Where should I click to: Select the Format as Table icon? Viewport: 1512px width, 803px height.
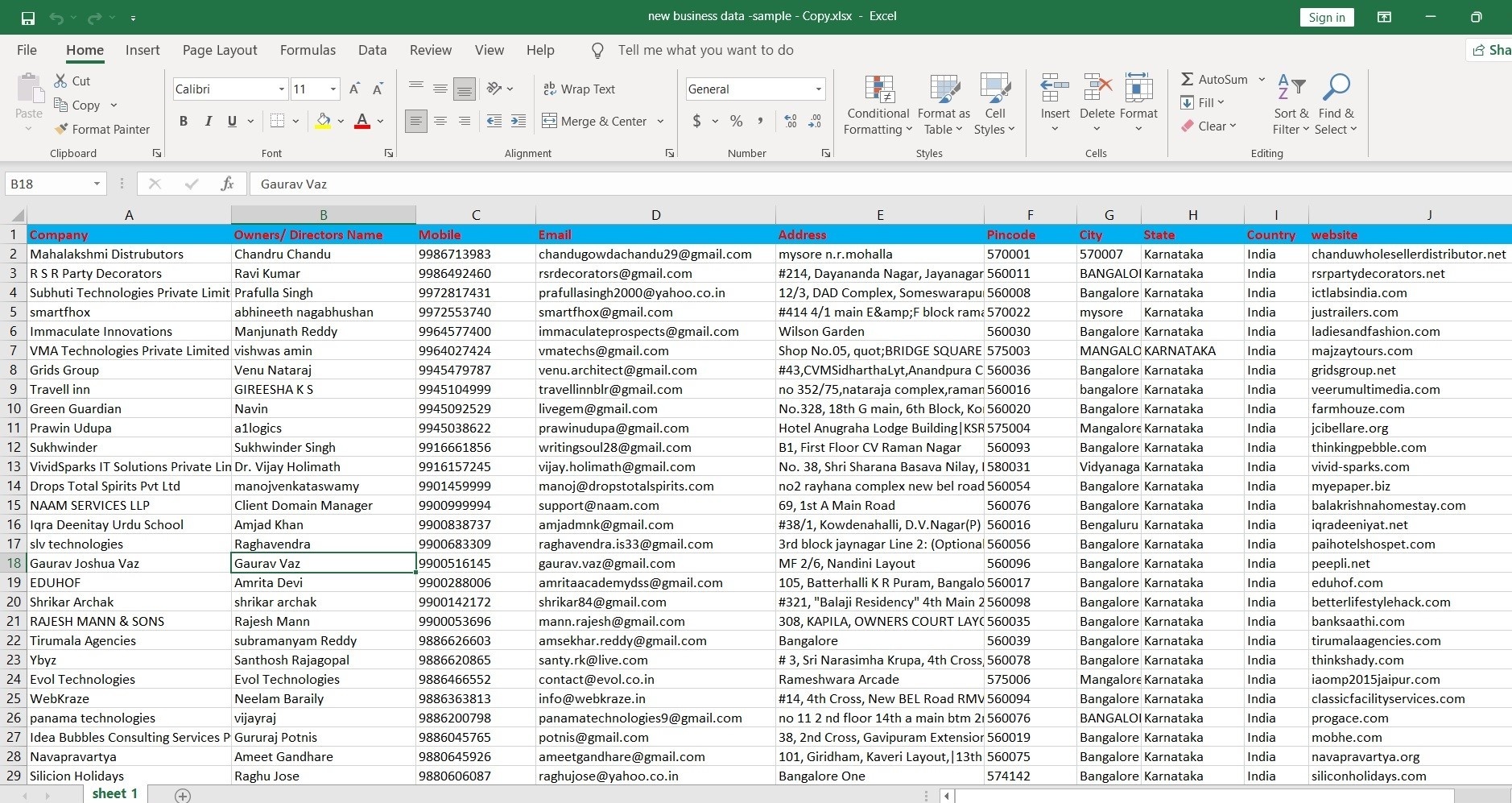point(942,103)
